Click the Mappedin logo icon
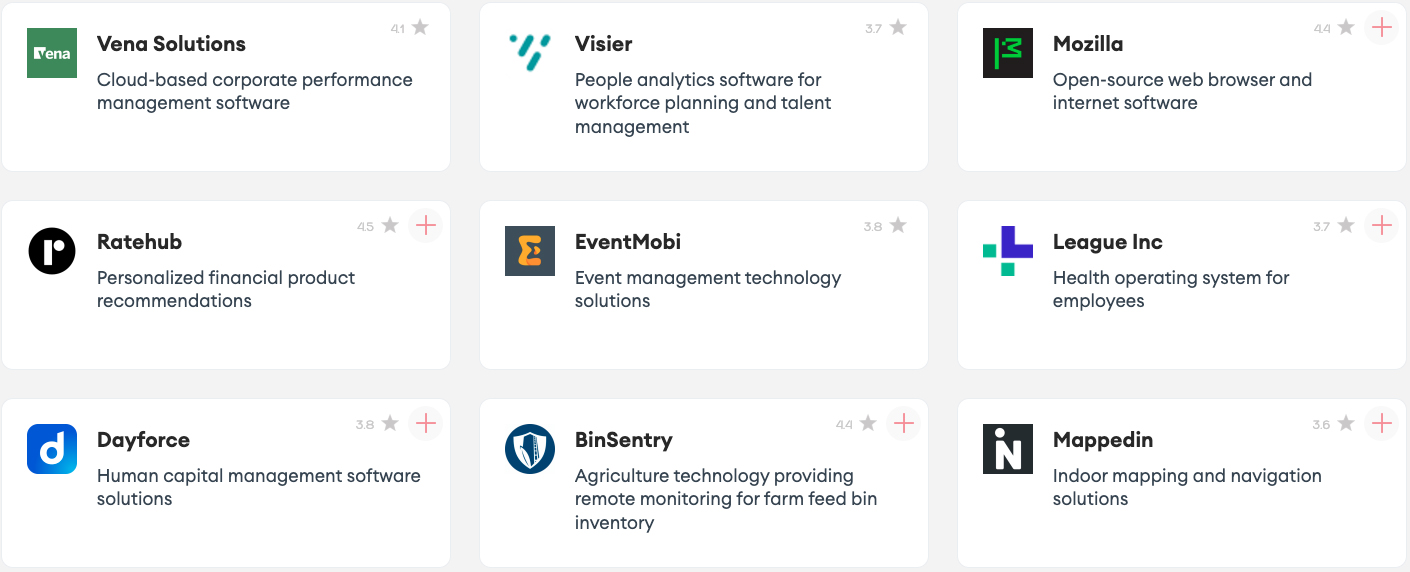Screen dimensions: 1410x572 pyautogui.click(x=1008, y=449)
